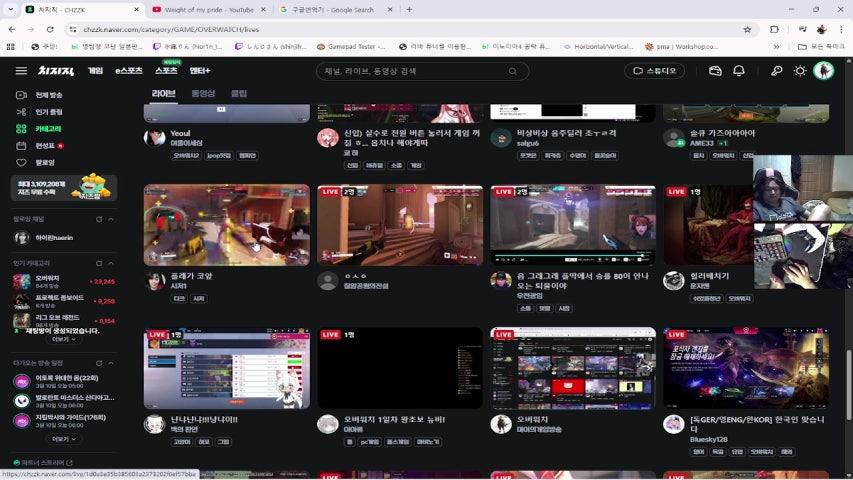
Task: Focus the channel/live/video search field
Action: click(x=422, y=71)
